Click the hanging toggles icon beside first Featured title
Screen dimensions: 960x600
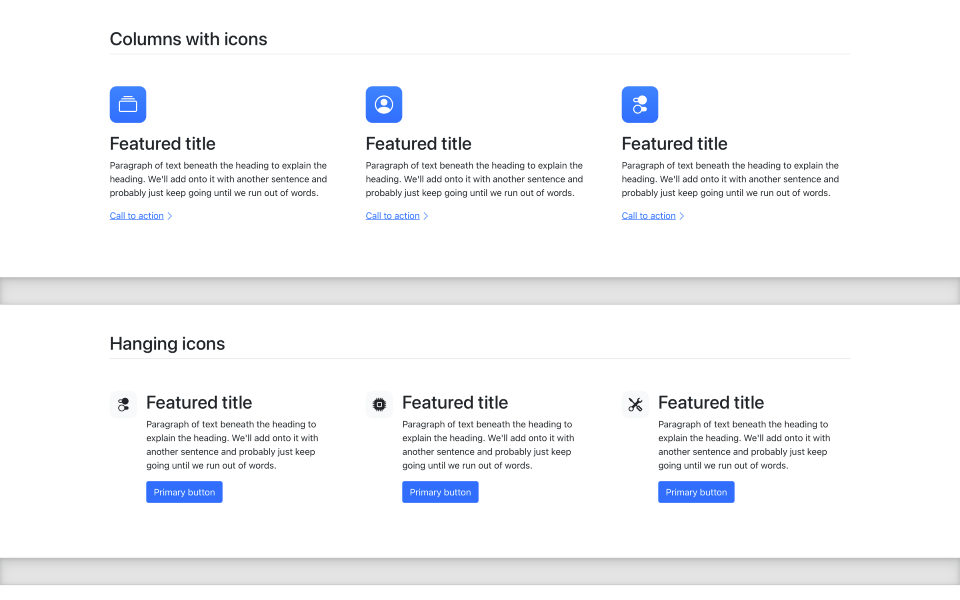point(123,404)
